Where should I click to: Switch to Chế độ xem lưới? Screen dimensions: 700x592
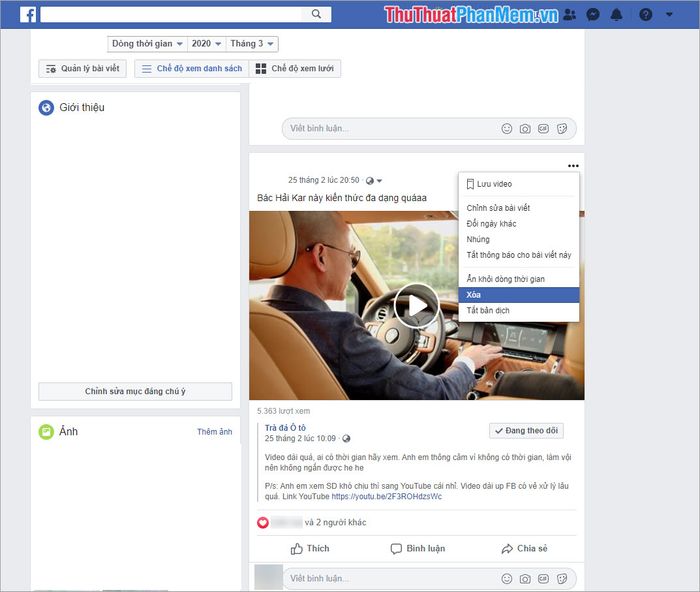coord(295,68)
